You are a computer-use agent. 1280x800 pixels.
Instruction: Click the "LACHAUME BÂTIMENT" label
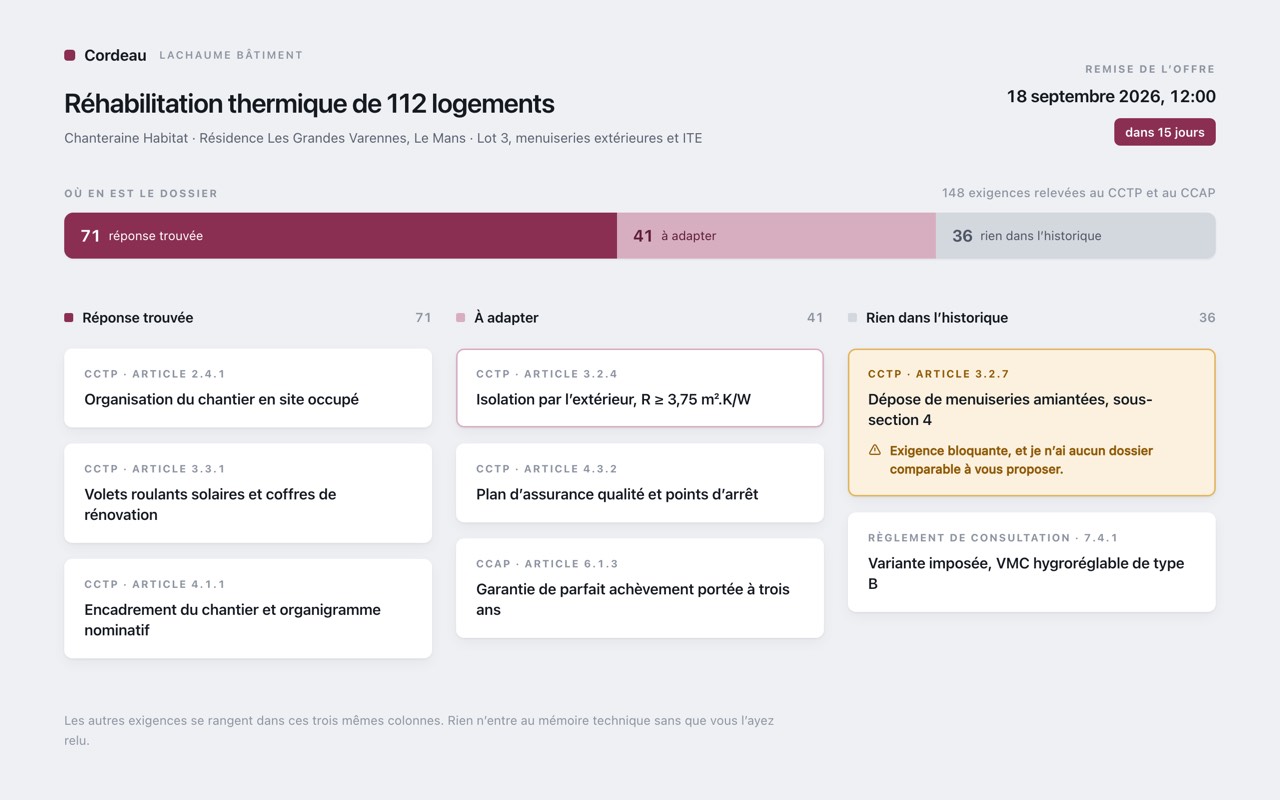pyautogui.click(x=231, y=56)
